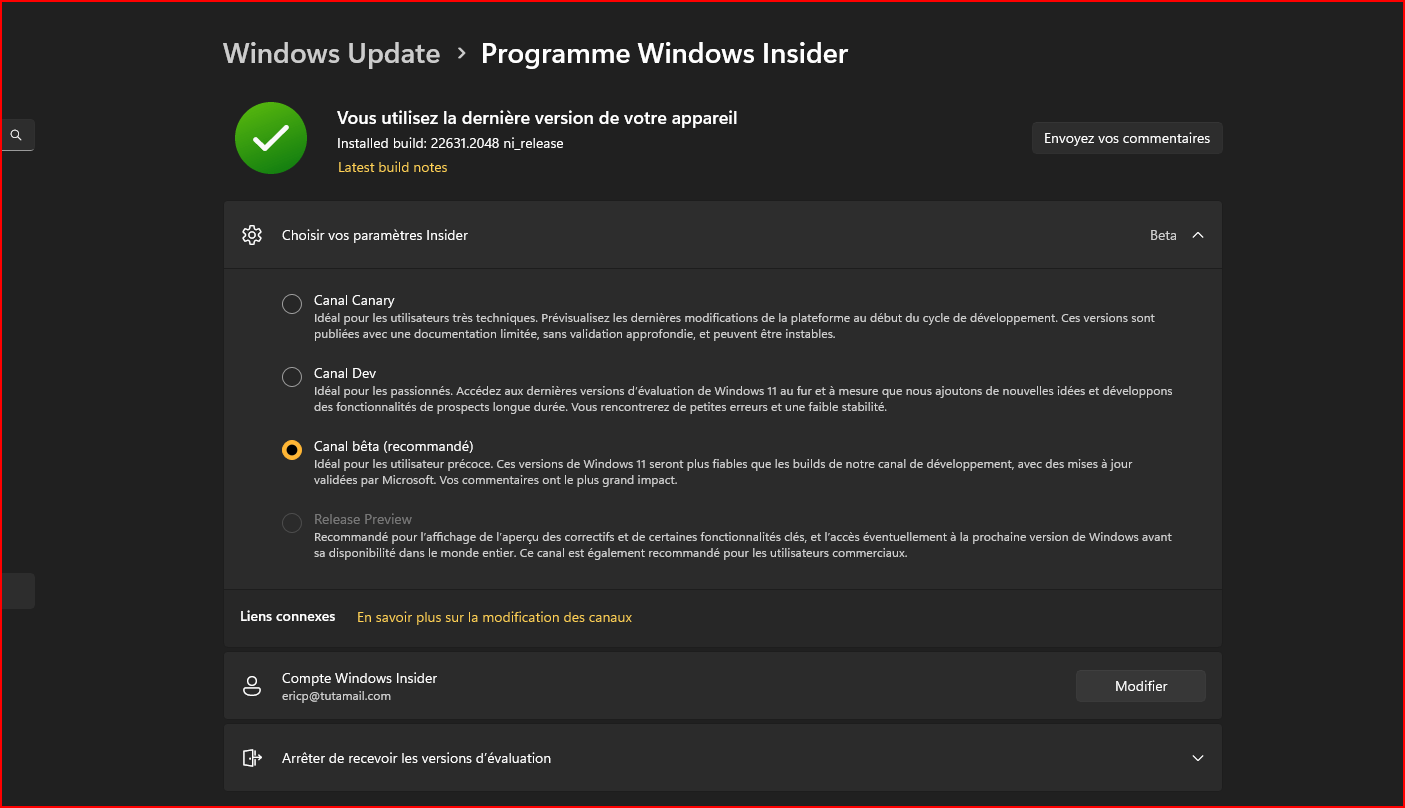Click the Modifier account button
Viewport: 1405px width, 808px height.
pyautogui.click(x=1141, y=686)
